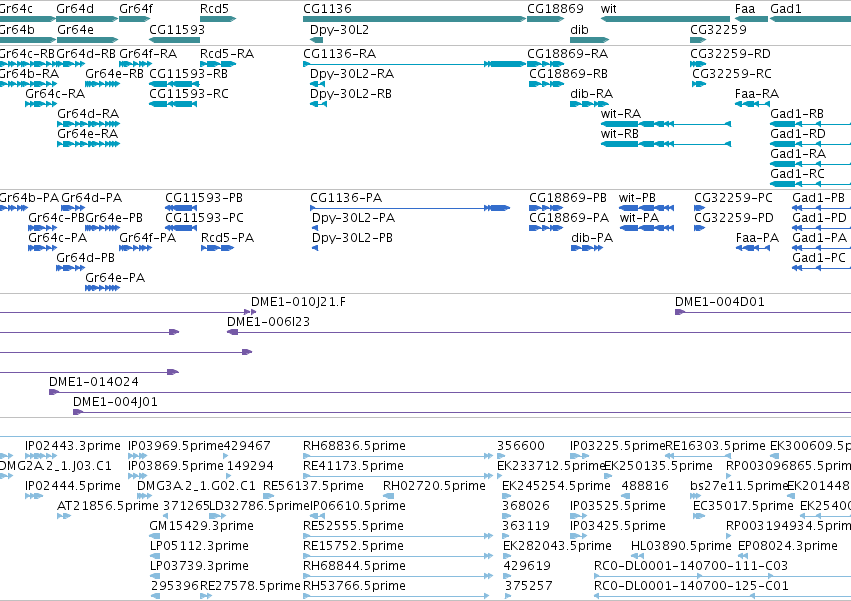851x601 pixels.
Task: Open the dib gene label
Action: coord(579,29)
